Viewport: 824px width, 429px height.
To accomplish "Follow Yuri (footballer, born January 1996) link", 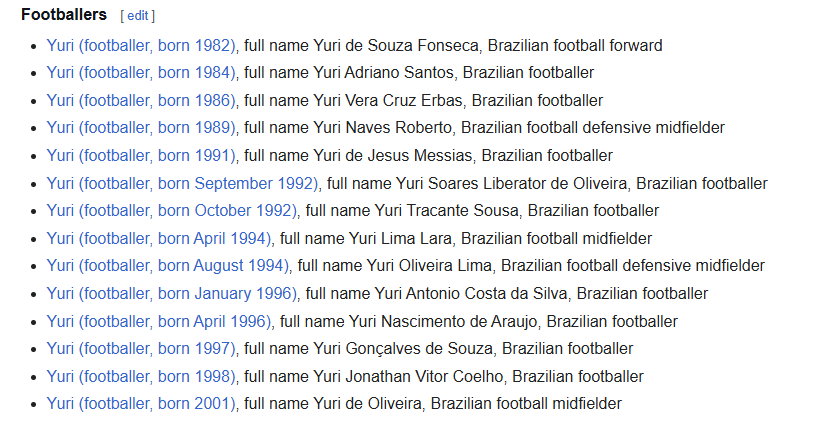I will [x=172, y=293].
